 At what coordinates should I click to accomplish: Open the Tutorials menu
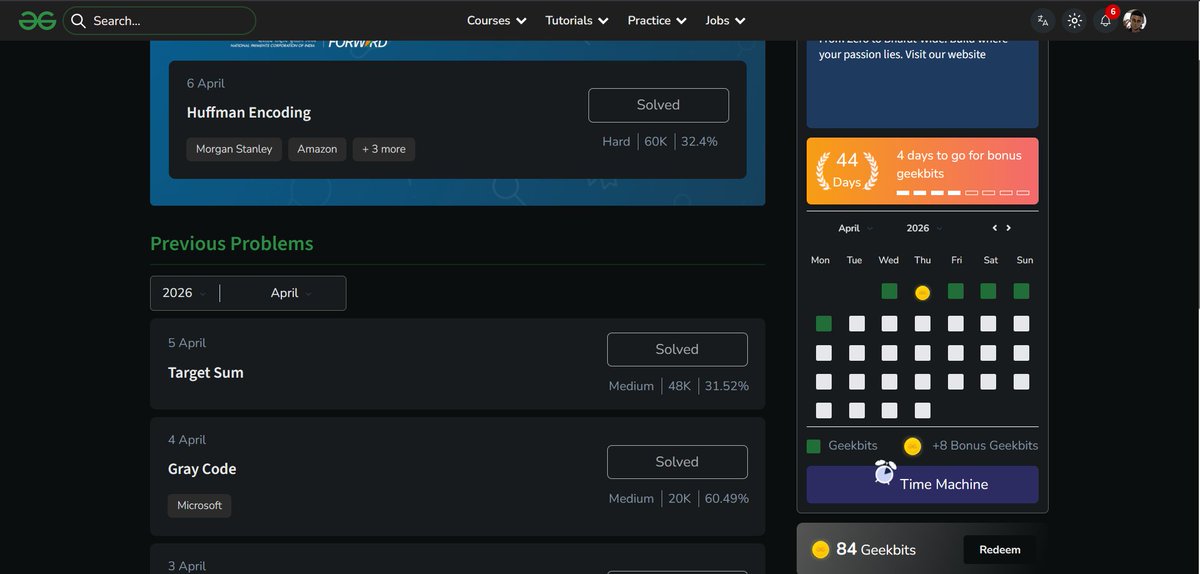click(x=577, y=20)
